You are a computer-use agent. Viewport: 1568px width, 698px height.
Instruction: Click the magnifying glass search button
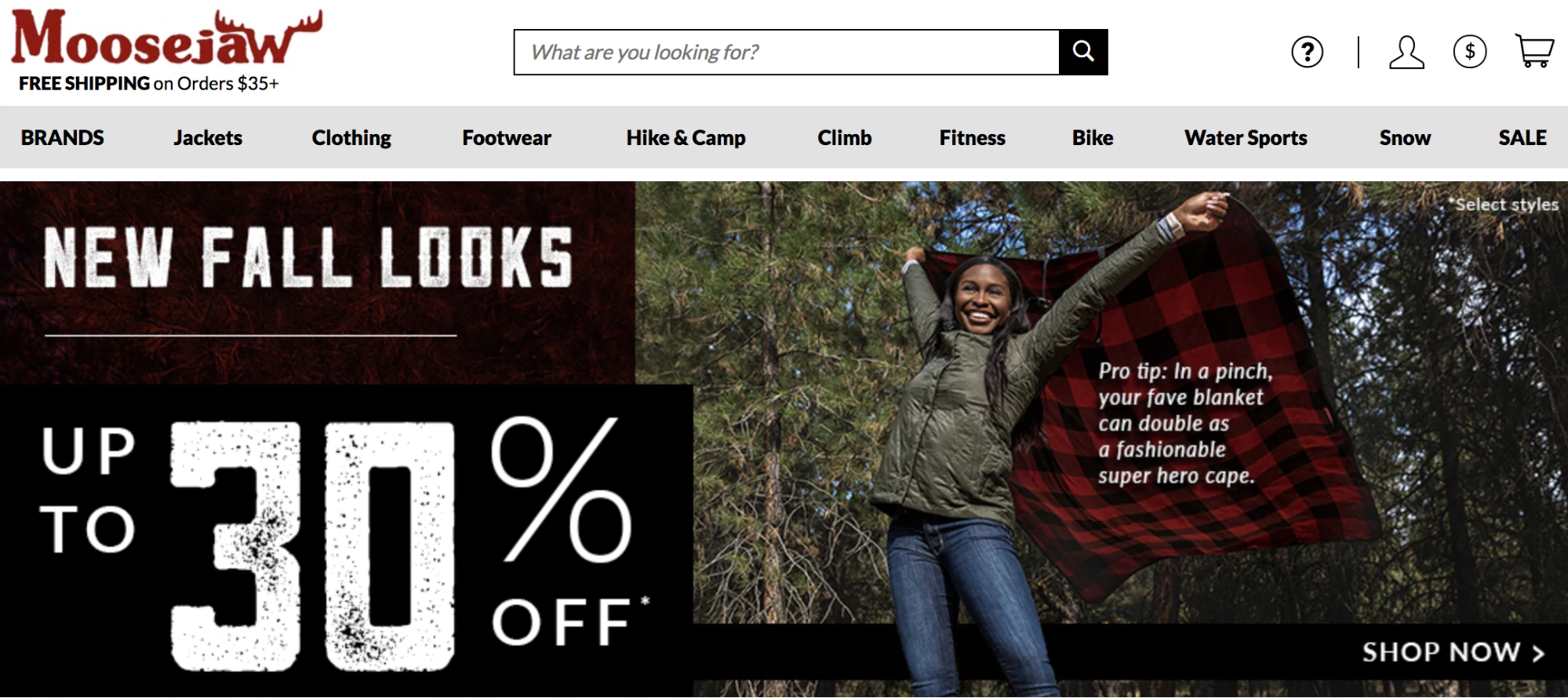pos(1083,52)
